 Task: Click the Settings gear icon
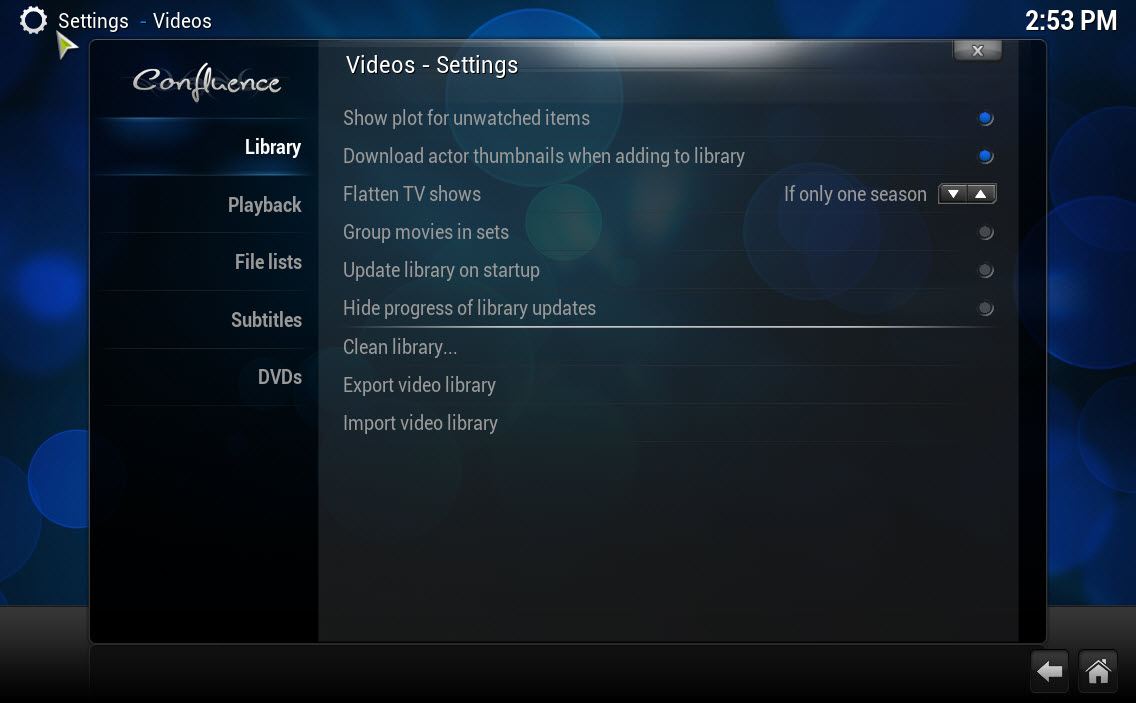pyautogui.click(x=33, y=20)
